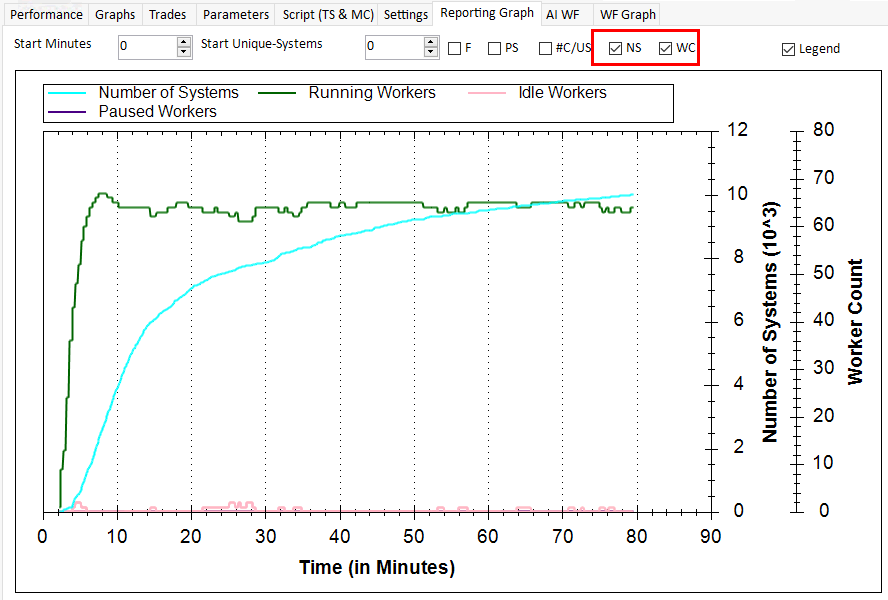Click the Start Minutes input field
This screenshot has height=600, width=888.
coord(146,47)
